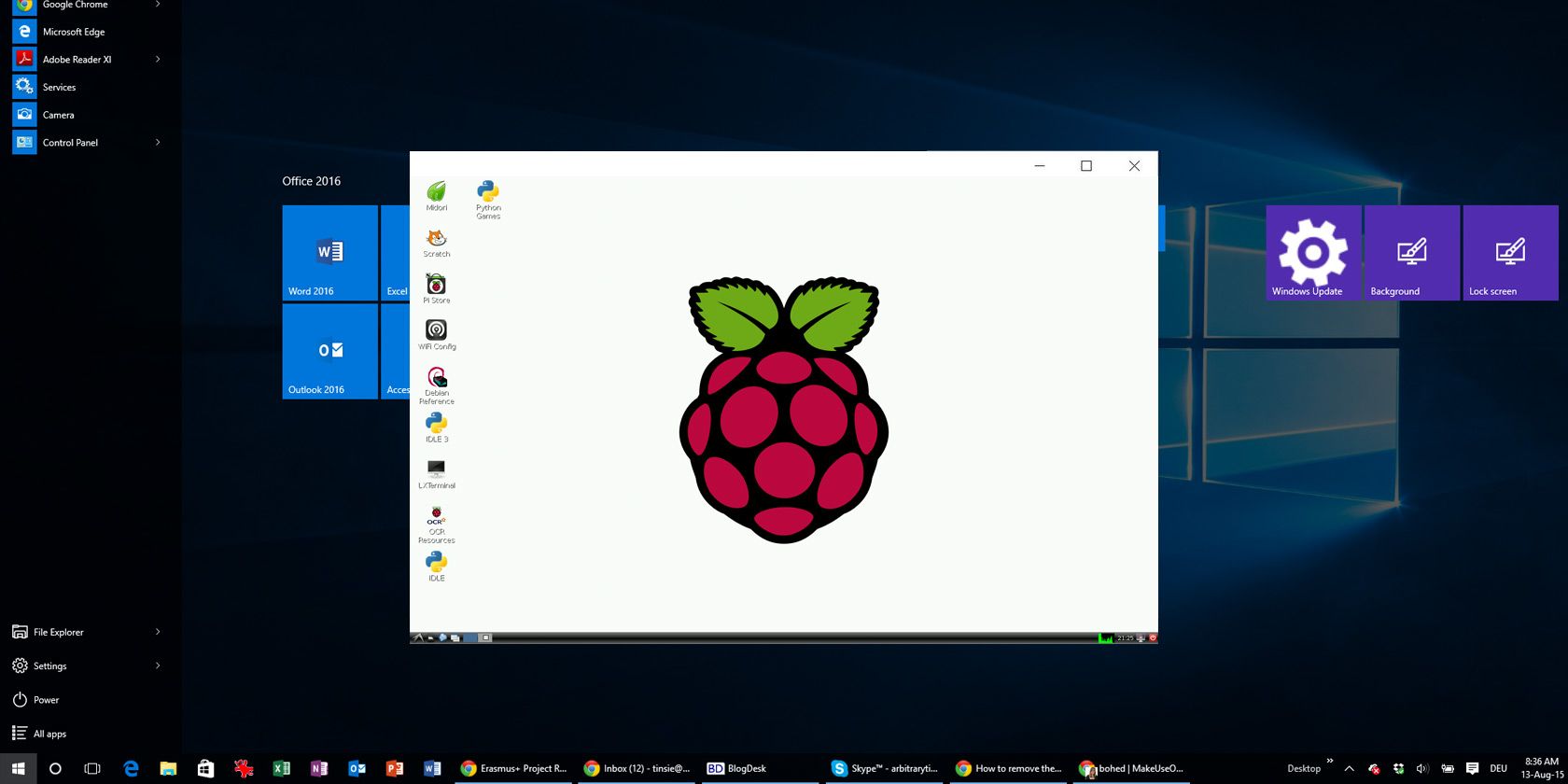This screenshot has width=1568, height=784.
Task: Click the Desktop toolbar label
Action: pos(1304,769)
